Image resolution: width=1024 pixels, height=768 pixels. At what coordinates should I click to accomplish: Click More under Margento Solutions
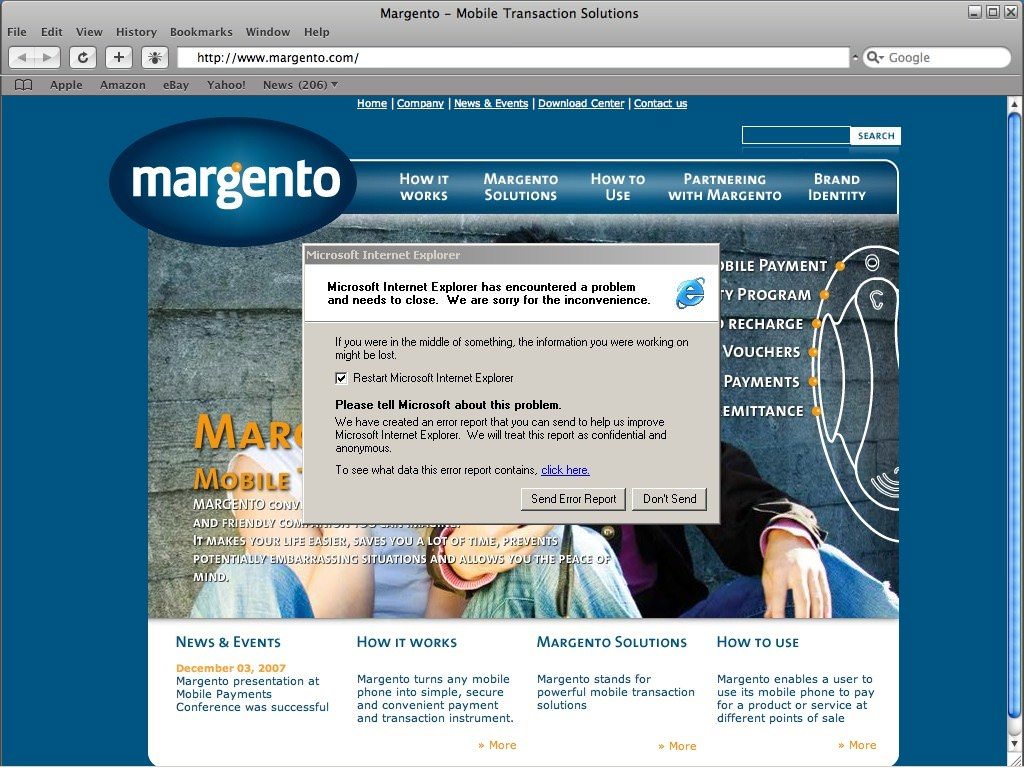coord(677,746)
